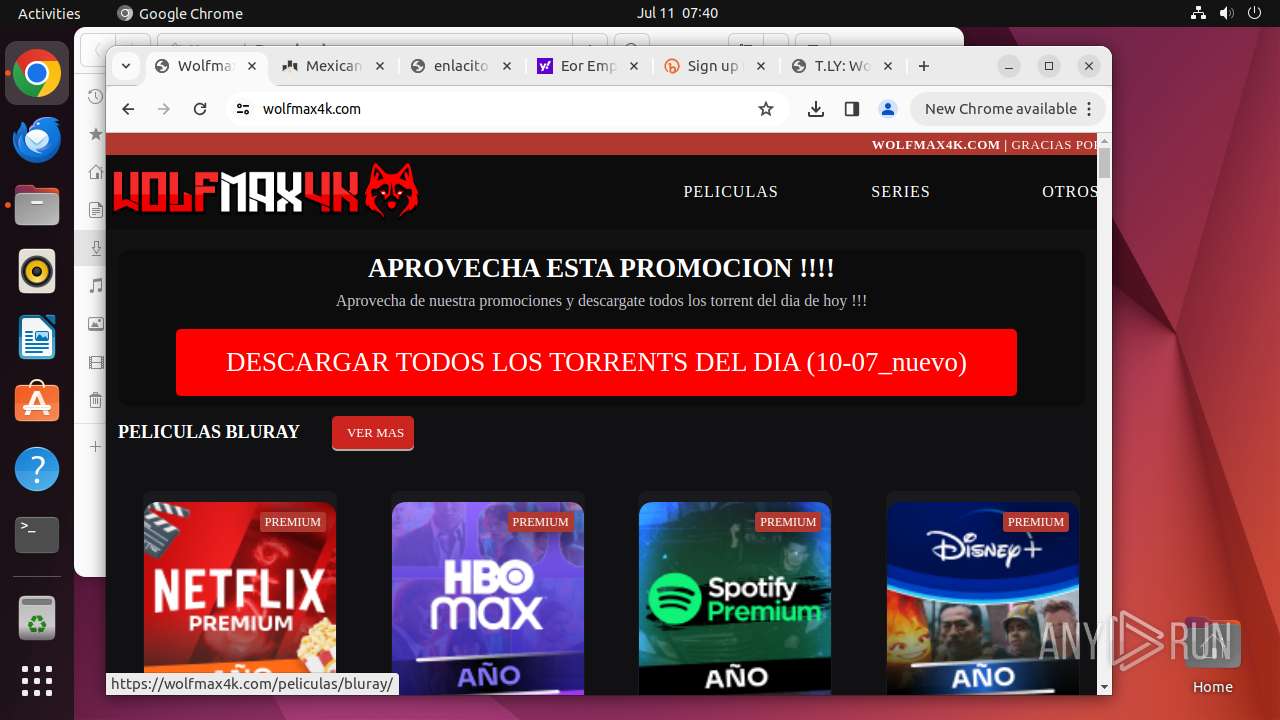Close the Eor Emp tab
The width and height of the screenshot is (1280, 720).
[634, 66]
